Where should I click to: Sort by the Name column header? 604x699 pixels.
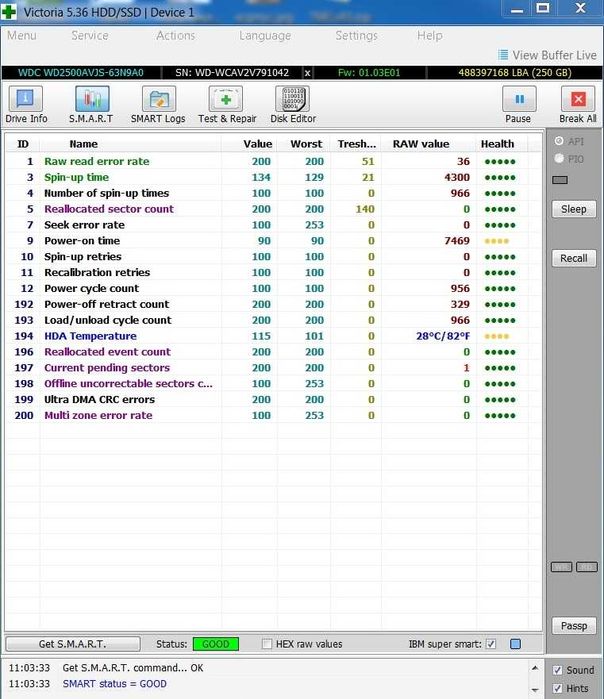[x=83, y=144]
